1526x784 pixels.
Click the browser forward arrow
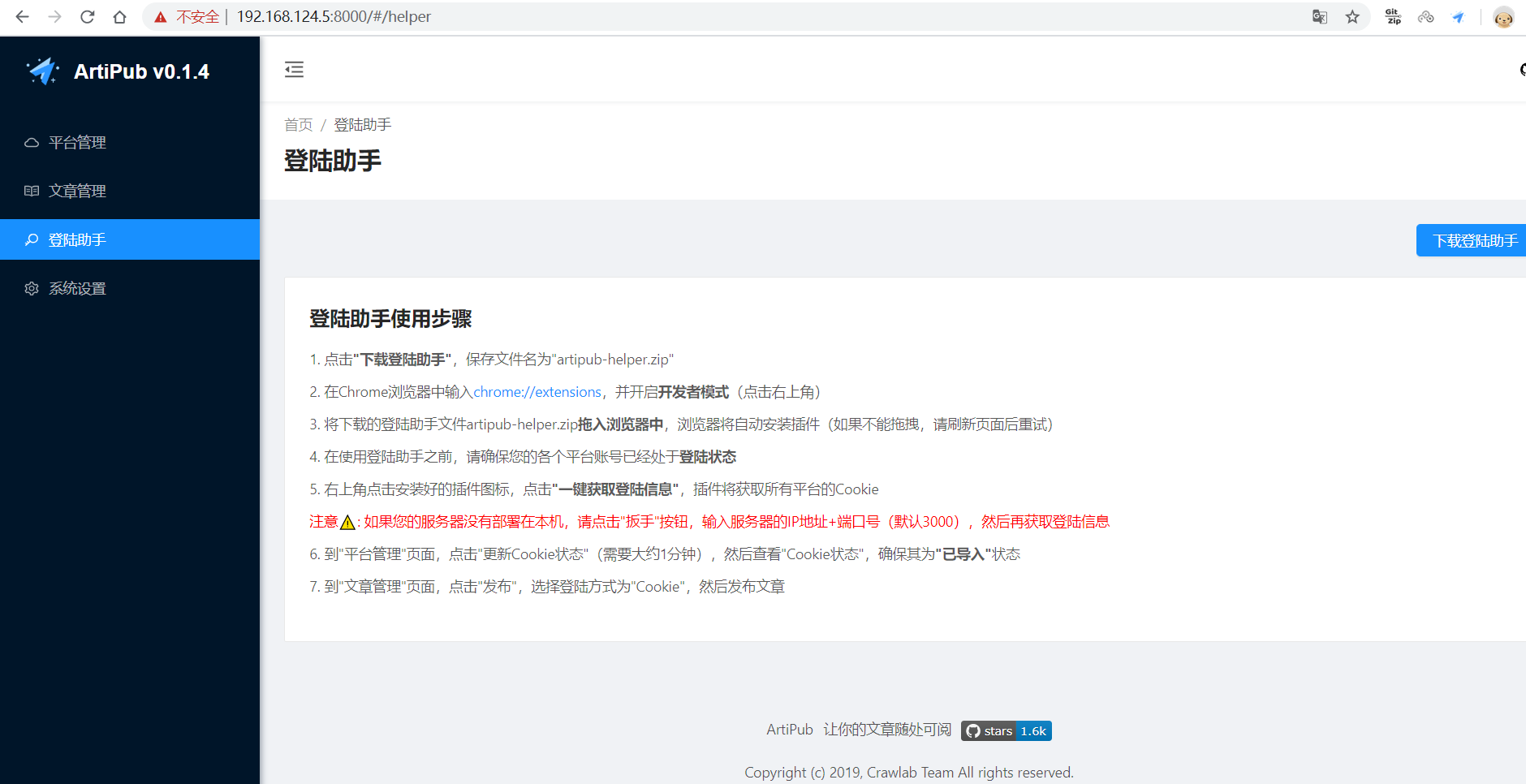coord(54,17)
